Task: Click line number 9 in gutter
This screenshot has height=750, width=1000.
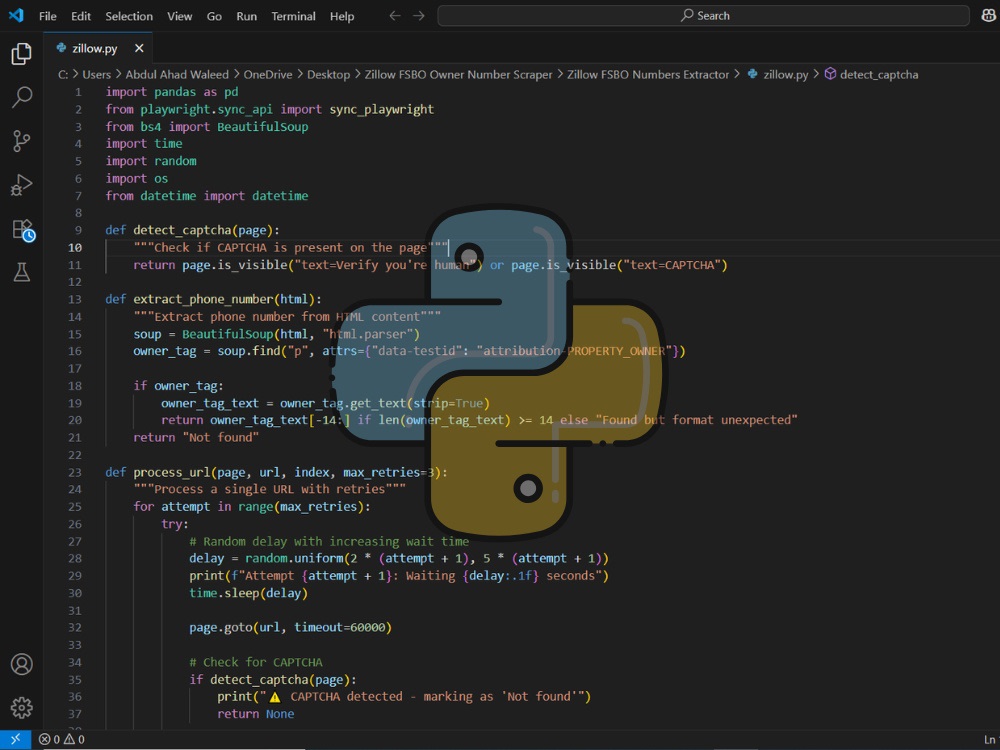Action: pos(78,230)
